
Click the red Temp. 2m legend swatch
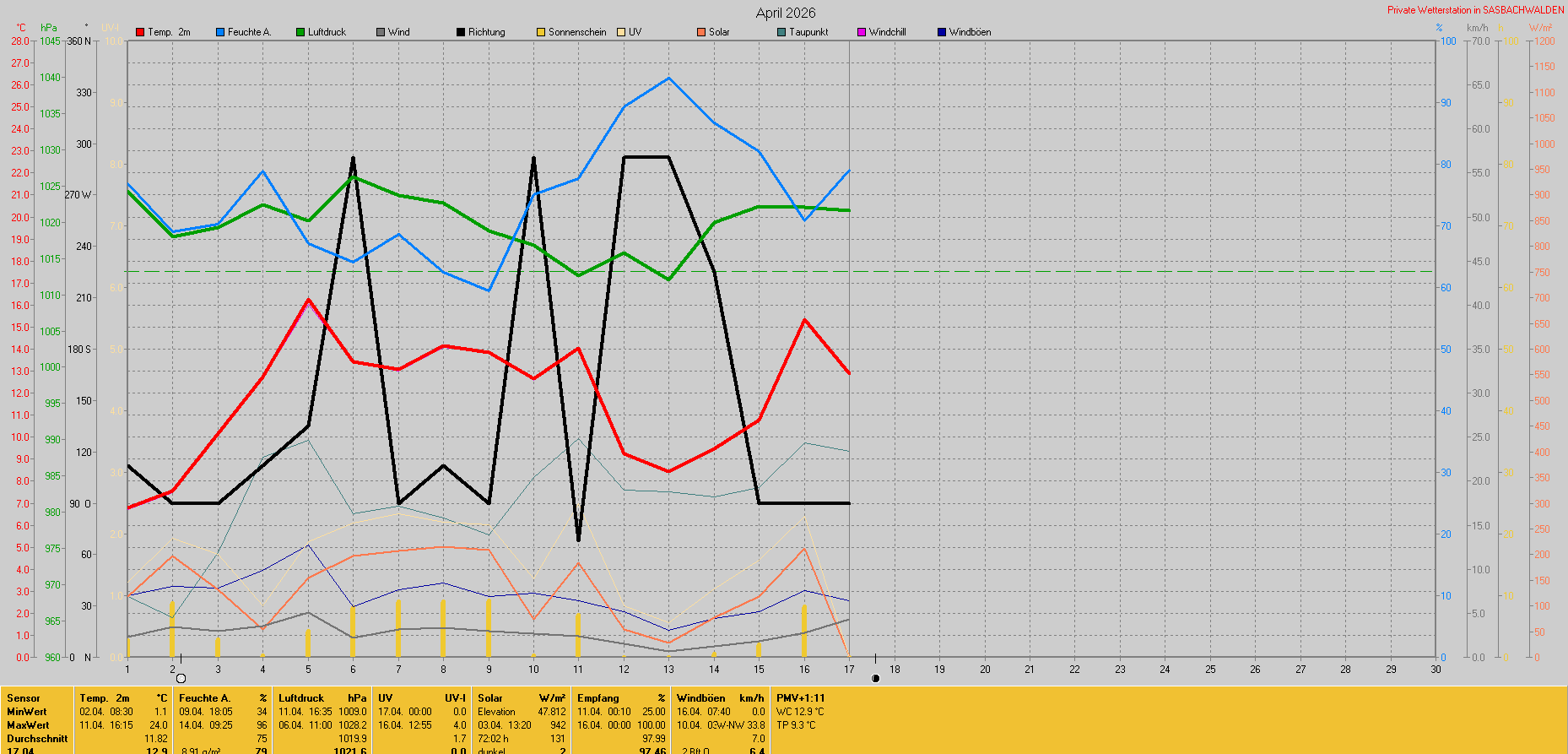(x=140, y=32)
